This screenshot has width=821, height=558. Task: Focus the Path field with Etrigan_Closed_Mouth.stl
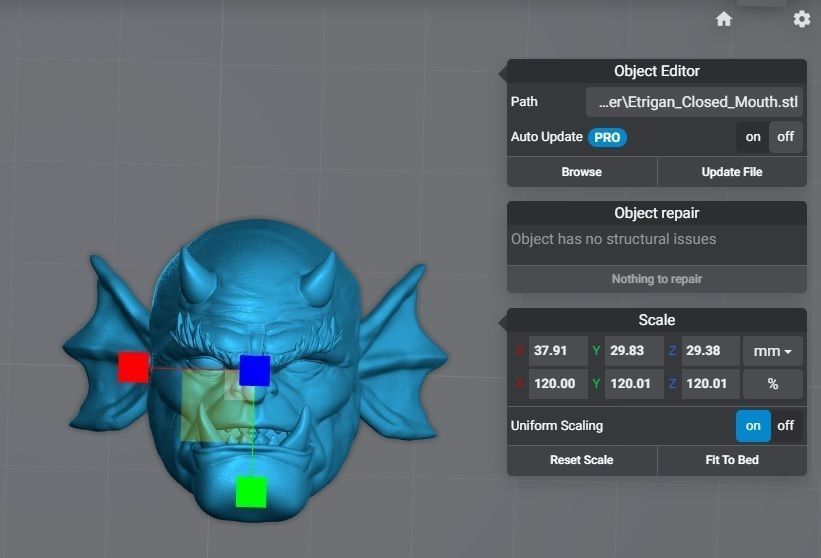pyautogui.click(x=694, y=102)
